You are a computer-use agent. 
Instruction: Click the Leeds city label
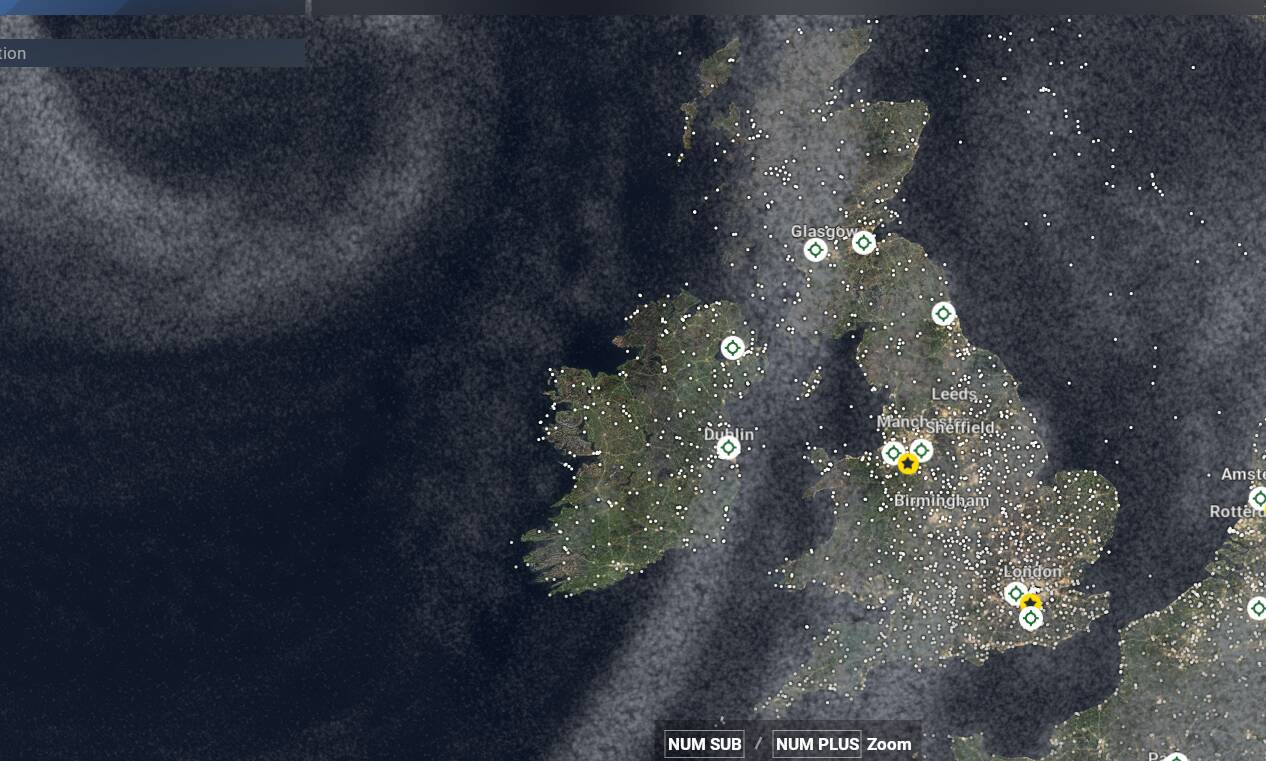[953, 395]
